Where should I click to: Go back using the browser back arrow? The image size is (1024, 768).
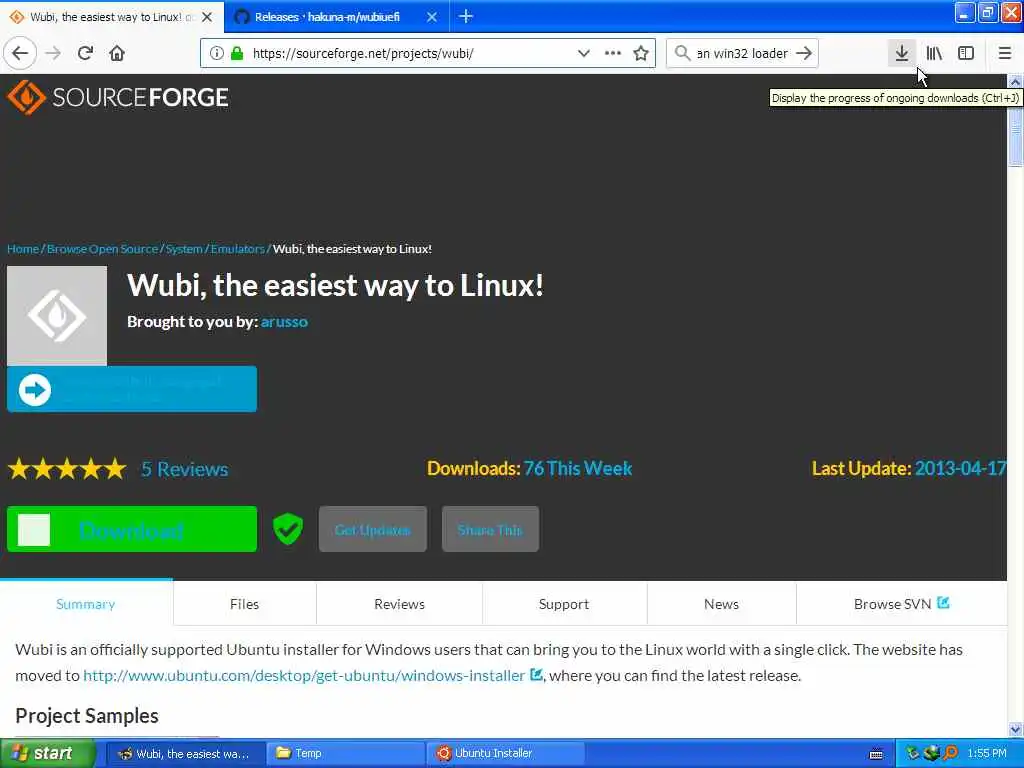[20, 53]
